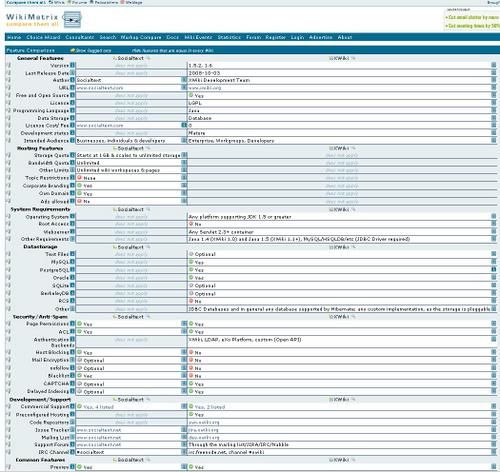Open Advertise in navigation bar
Screen dimensions: 500x472
tap(321, 37)
